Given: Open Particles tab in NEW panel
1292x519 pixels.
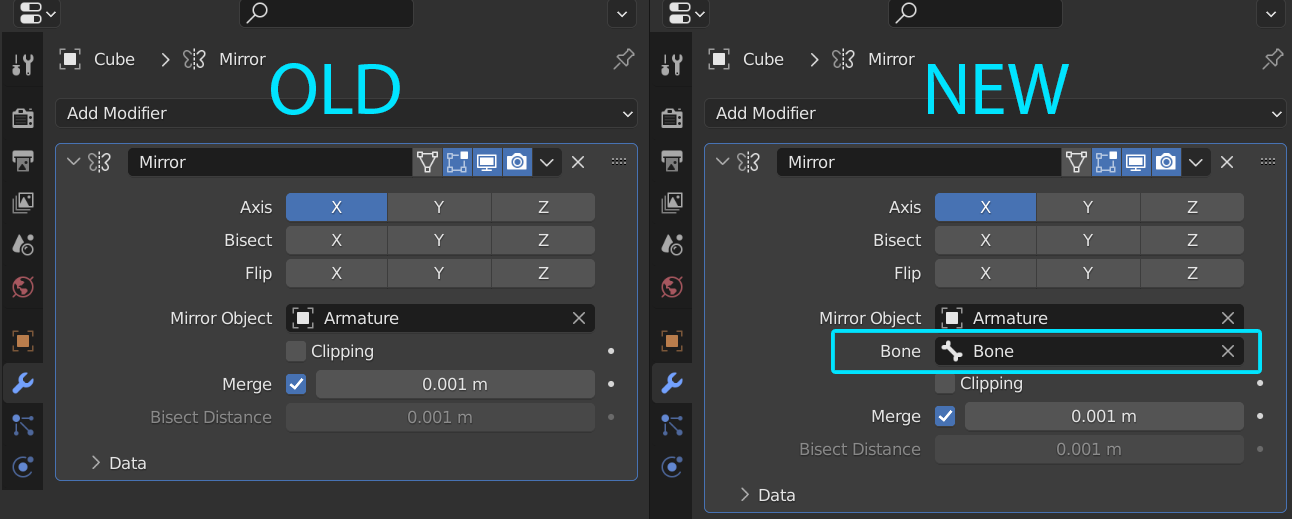Looking at the screenshot, I should tap(672, 425).
